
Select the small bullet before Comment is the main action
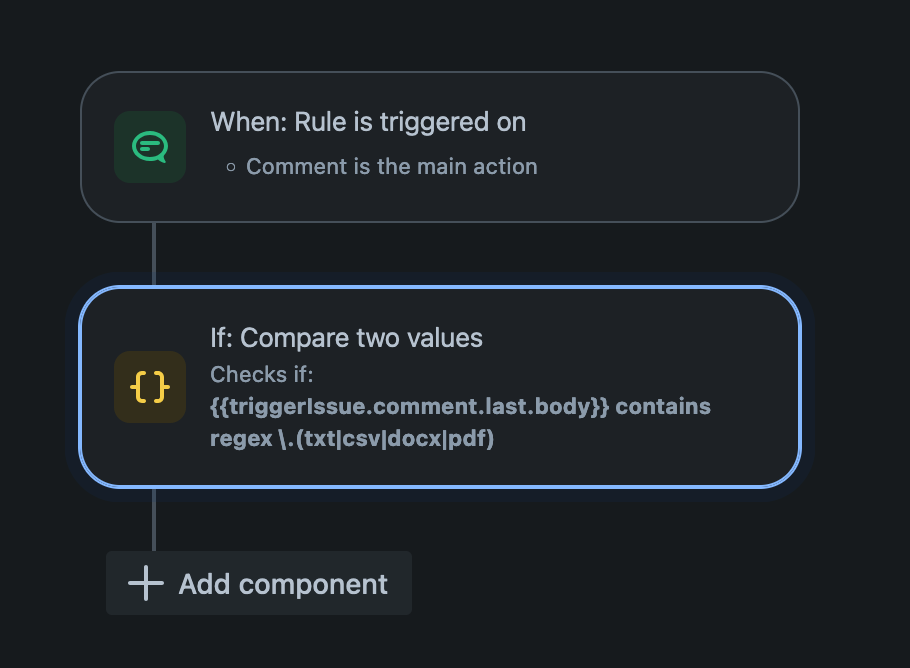pos(231,167)
